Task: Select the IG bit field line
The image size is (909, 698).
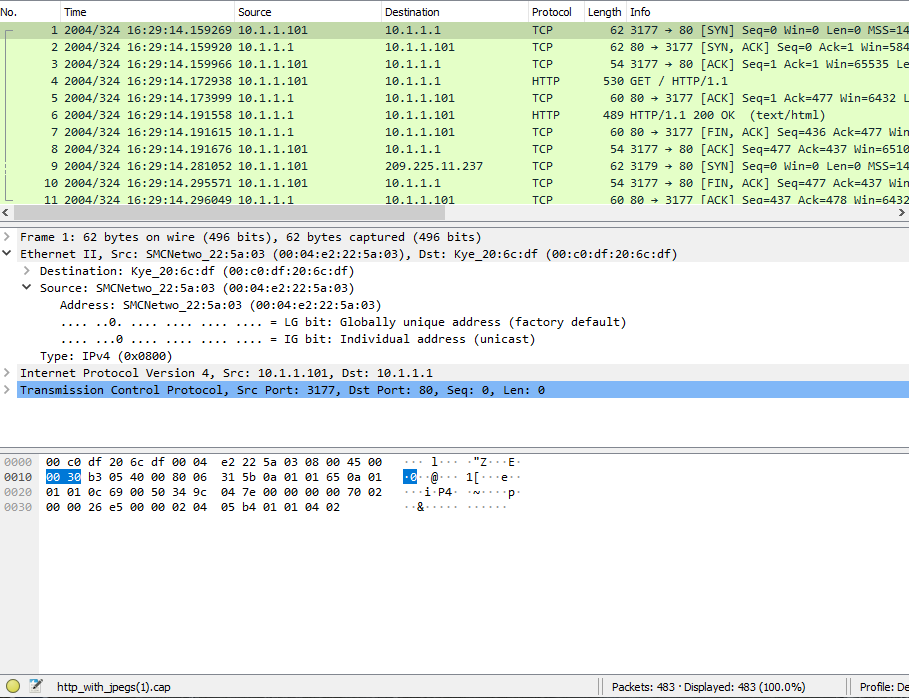Action: click(297, 339)
